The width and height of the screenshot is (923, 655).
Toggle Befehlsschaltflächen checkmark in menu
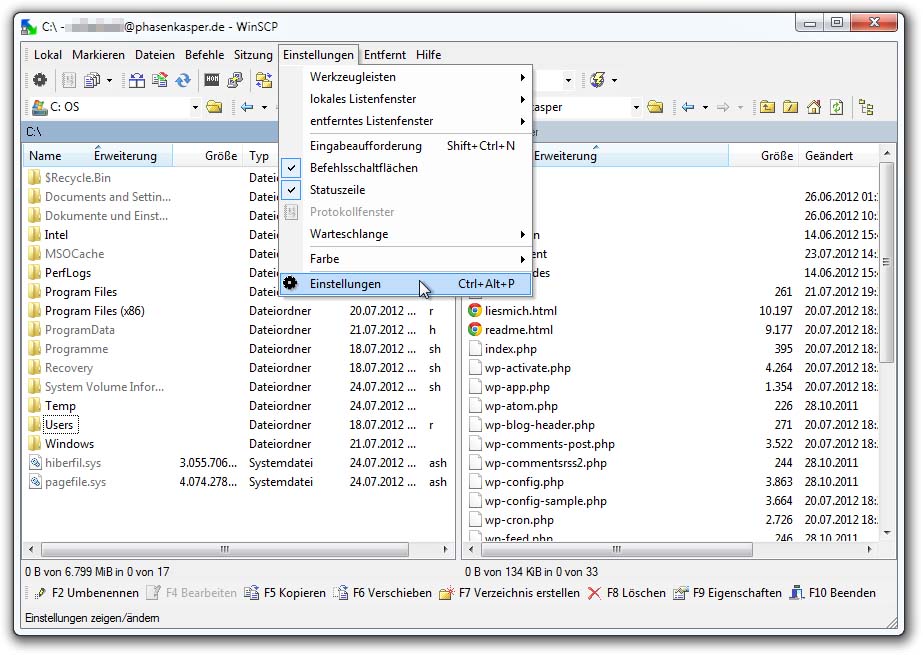[x=363, y=168]
